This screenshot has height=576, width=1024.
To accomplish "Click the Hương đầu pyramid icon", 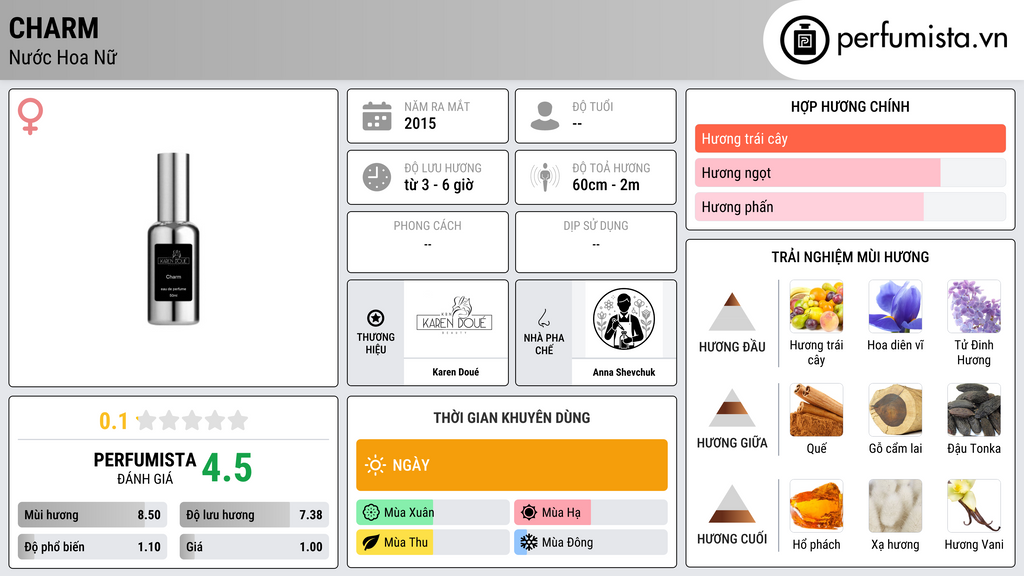I will tap(732, 312).
